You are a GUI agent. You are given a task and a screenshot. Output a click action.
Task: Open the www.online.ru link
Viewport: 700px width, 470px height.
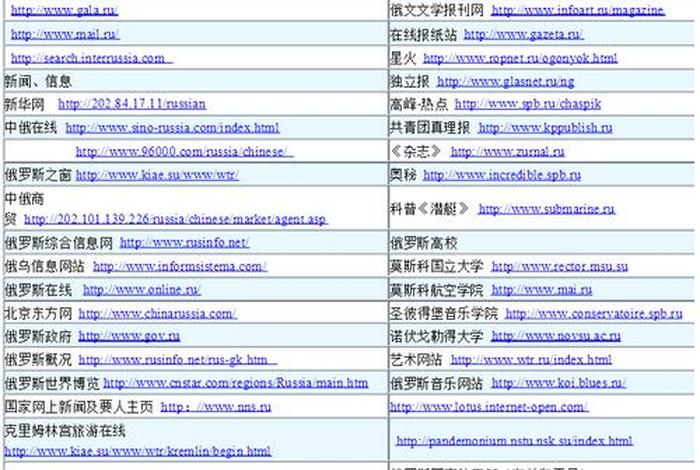pyautogui.click(x=142, y=290)
